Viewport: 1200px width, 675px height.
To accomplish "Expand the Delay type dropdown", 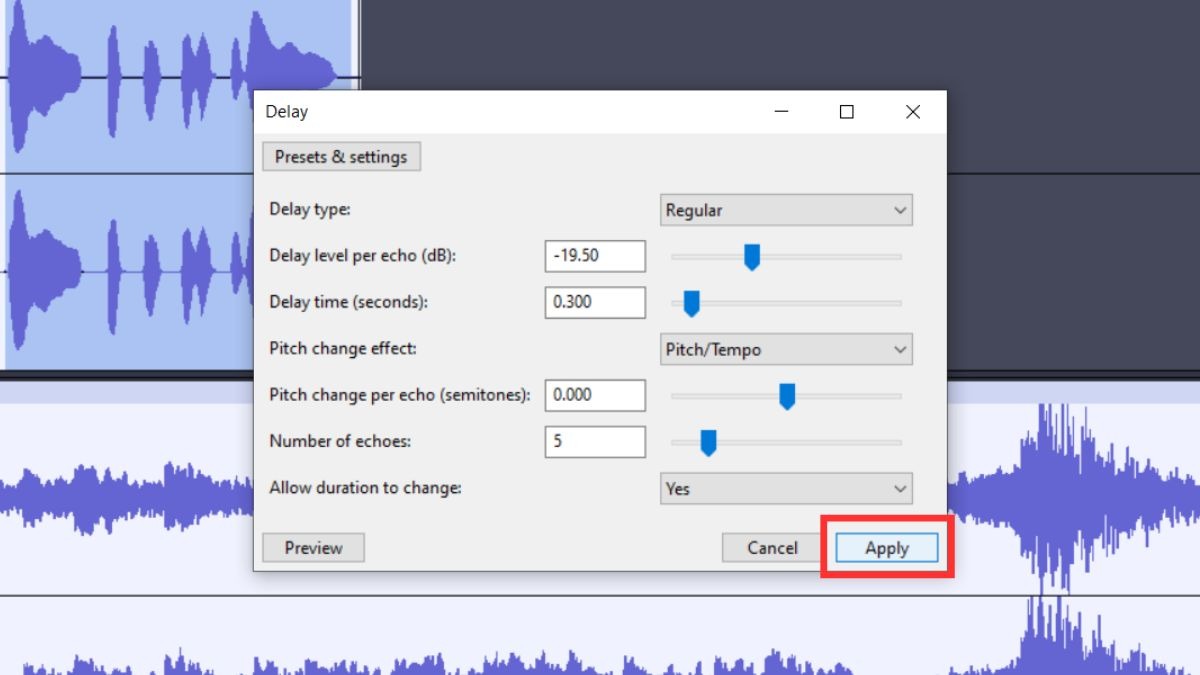I will coord(786,210).
